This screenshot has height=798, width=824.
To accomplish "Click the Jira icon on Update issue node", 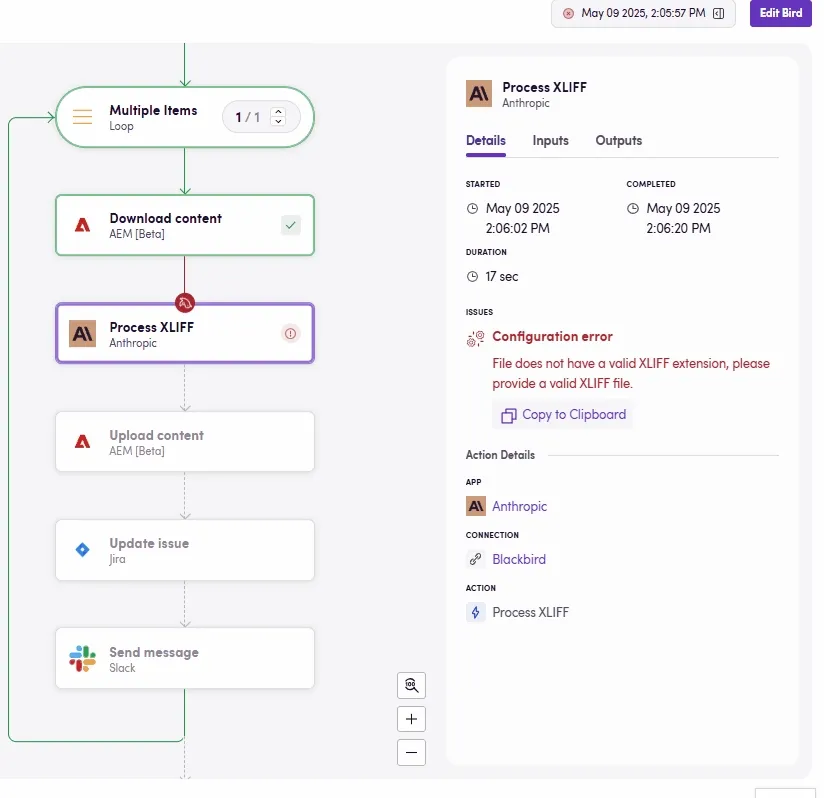I will coord(83,550).
